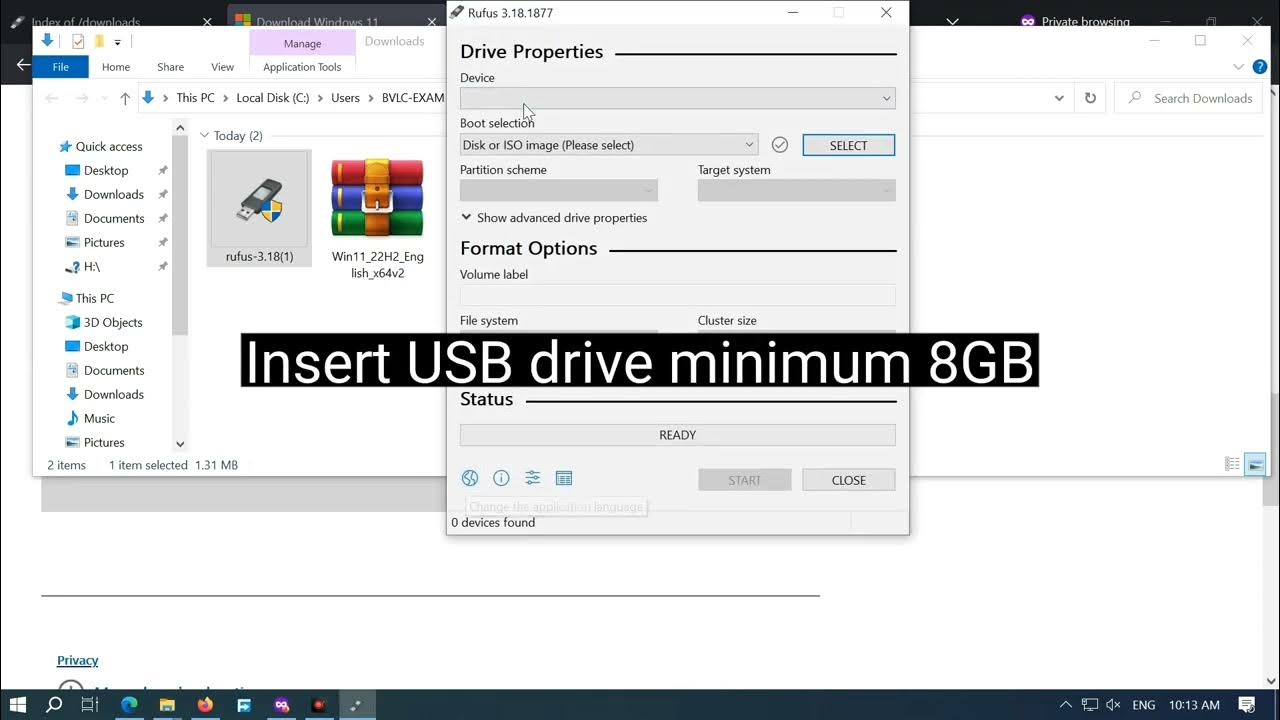Switch to the View ribbon tab
The width and height of the screenshot is (1280, 720).
pos(222,67)
